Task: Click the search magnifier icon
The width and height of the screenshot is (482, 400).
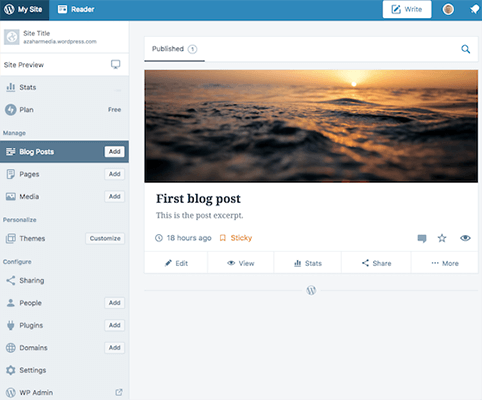Action: pos(465,49)
